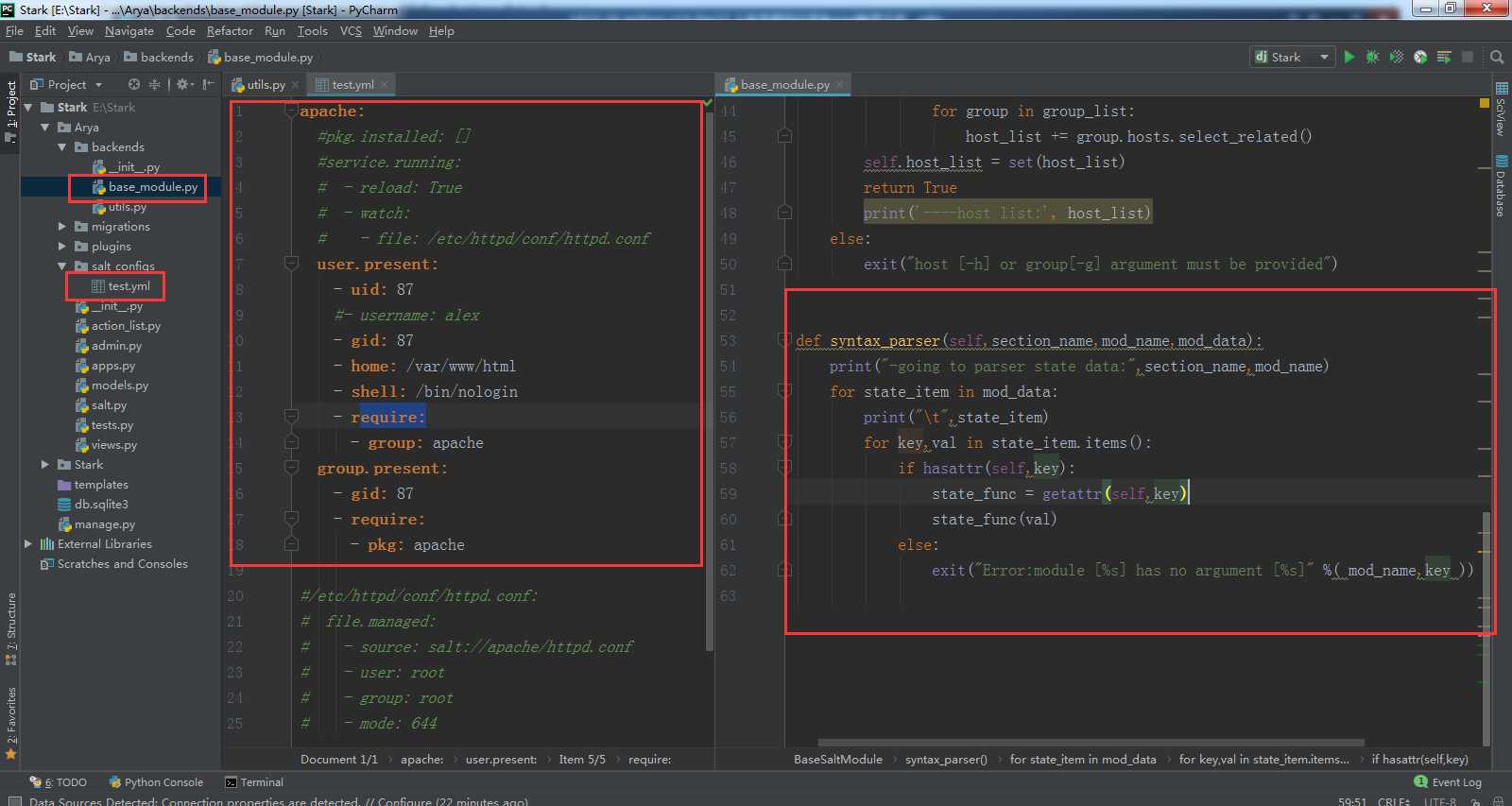The image size is (1512, 806).
Task: Open the Navigate menu
Action: coord(129,30)
